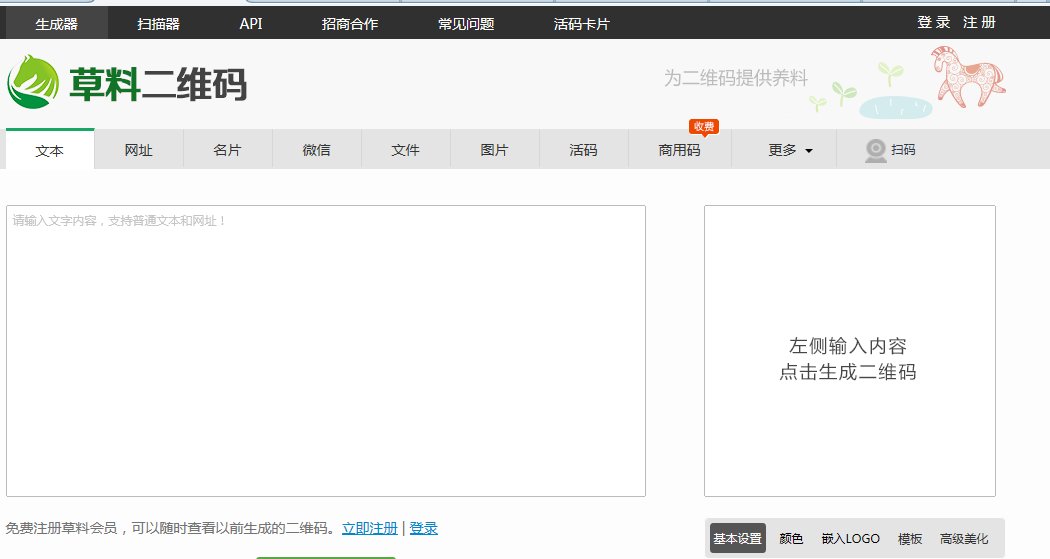Click the QR code preview box
Viewport: 1050px width, 559px height.
(x=850, y=351)
